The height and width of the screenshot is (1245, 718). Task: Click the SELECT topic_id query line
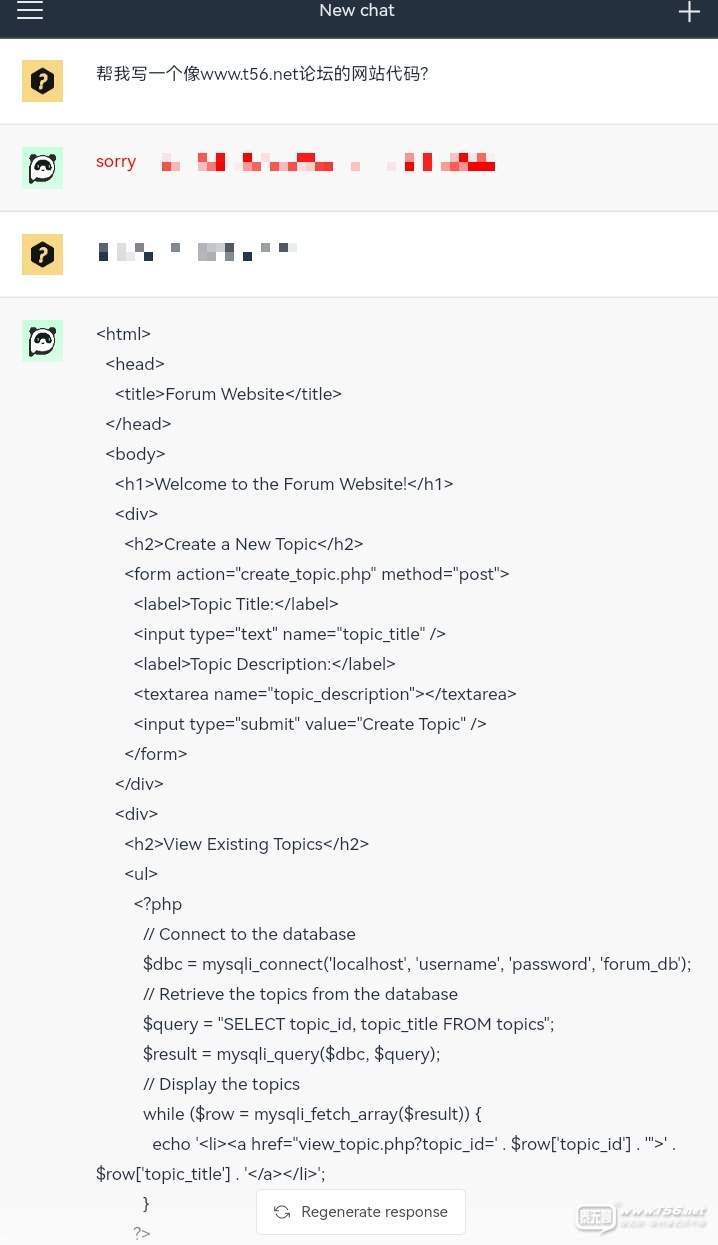point(348,1024)
